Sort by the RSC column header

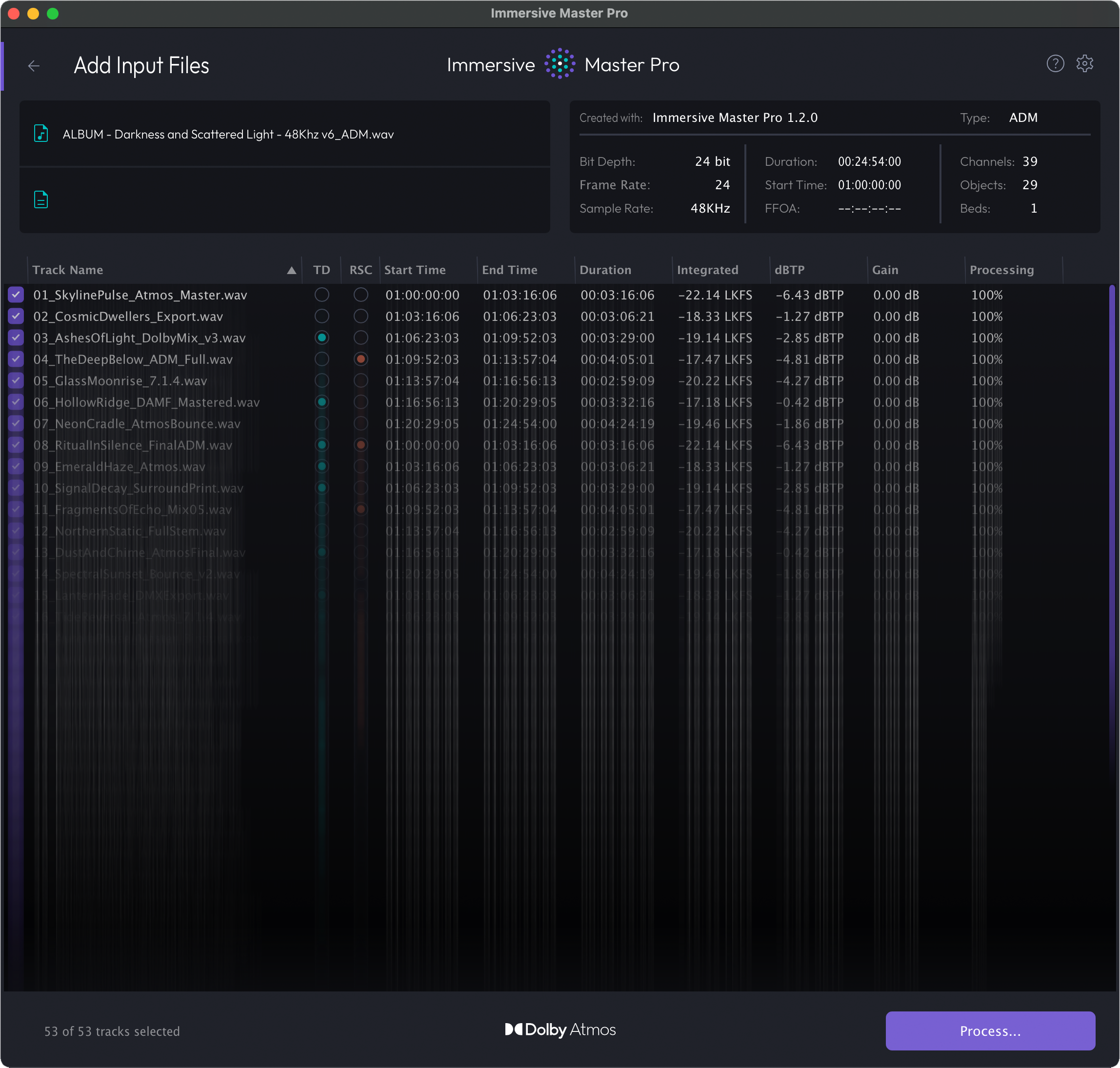pyautogui.click(x=360, y=270)
